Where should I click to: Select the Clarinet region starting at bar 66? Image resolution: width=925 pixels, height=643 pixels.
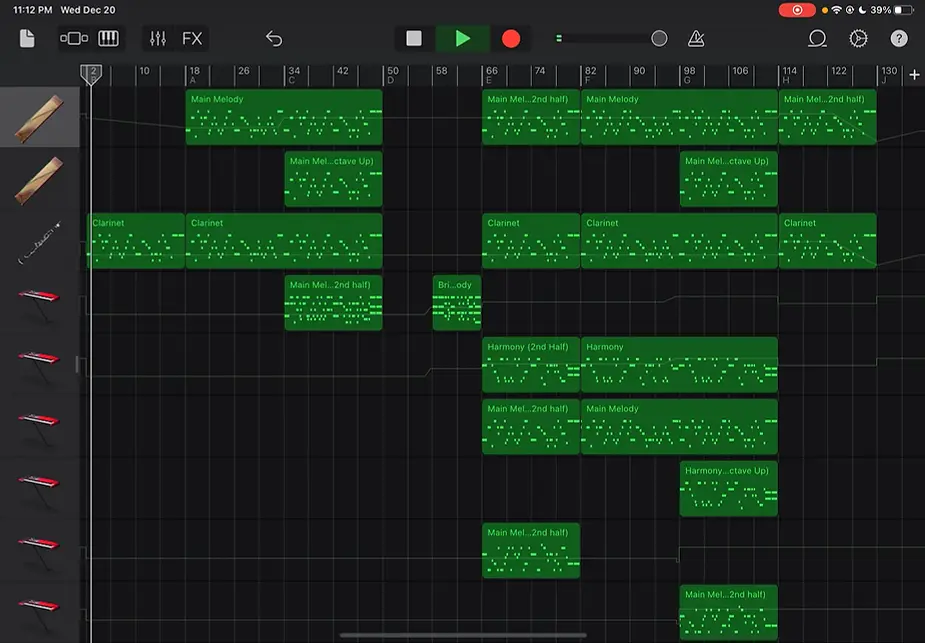point(531,241)
